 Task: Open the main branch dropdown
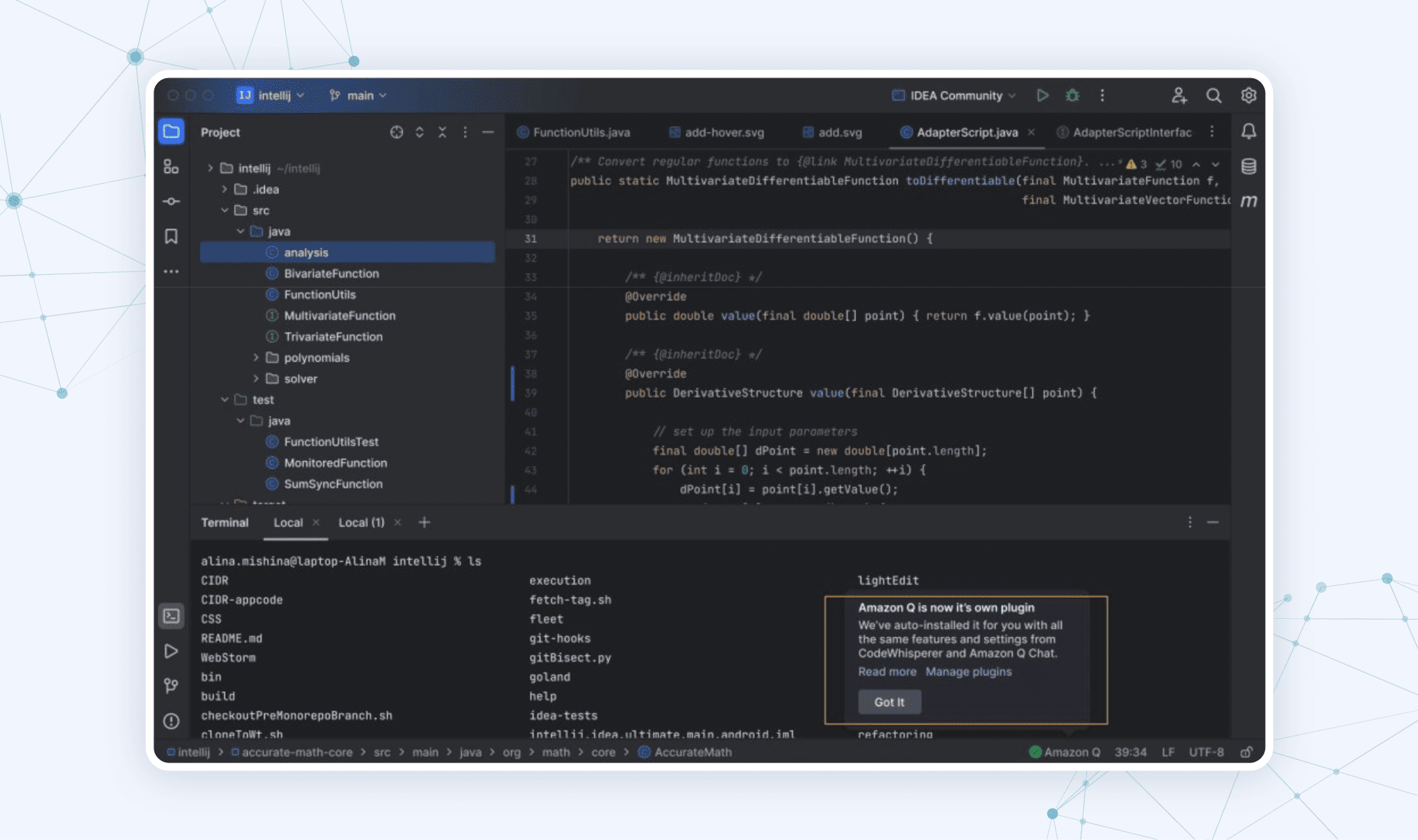point(358,96)
